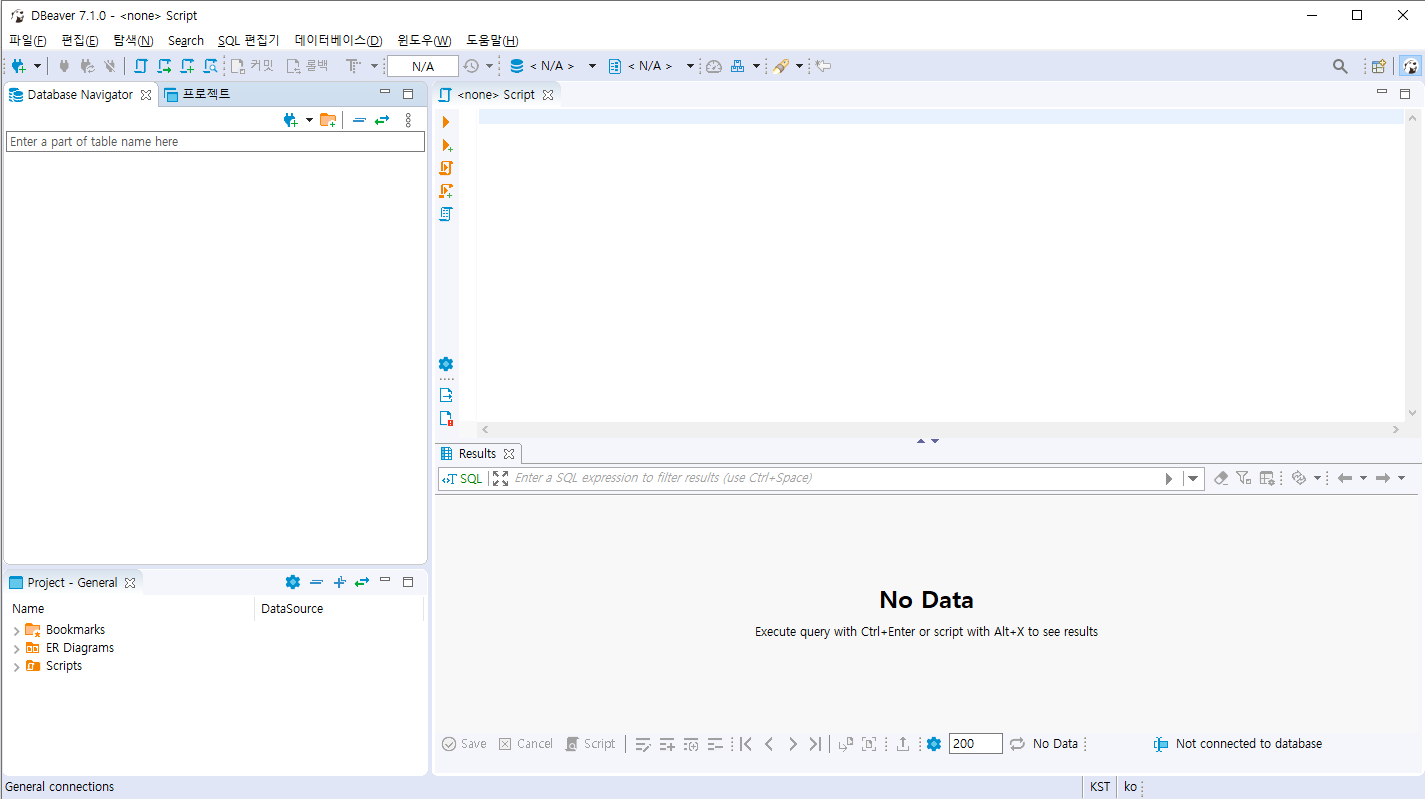
Task: Click the new connection plug icon in the main toolbar
Action: point(19,66)
